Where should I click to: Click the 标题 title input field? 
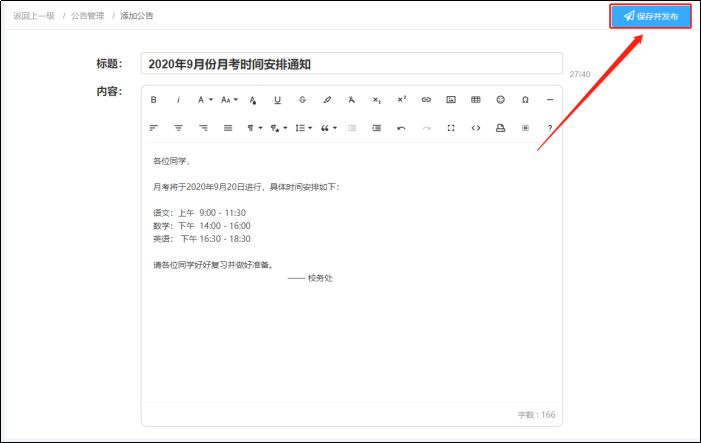tap(351, 63)
